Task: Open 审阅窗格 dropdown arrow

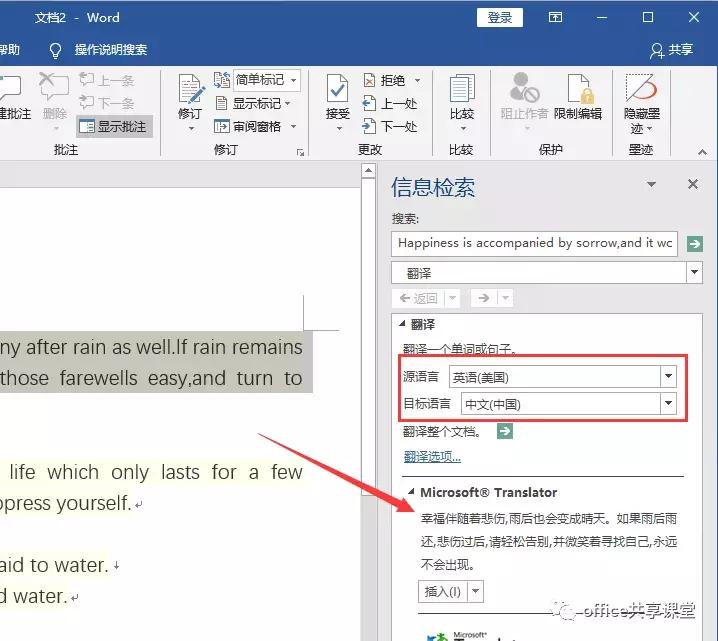Action: [293, 126]
